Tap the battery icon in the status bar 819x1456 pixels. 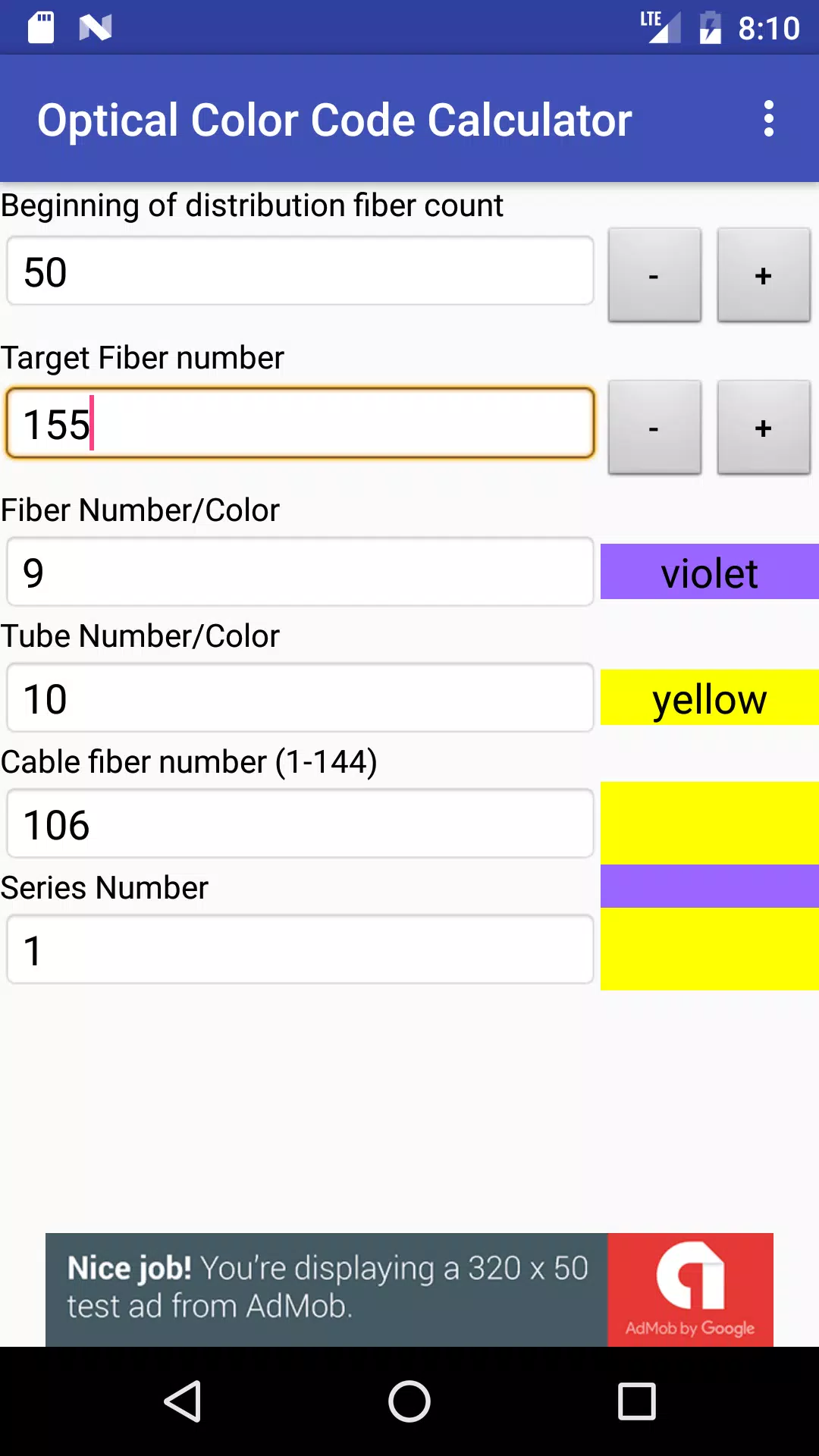[711, 28]
